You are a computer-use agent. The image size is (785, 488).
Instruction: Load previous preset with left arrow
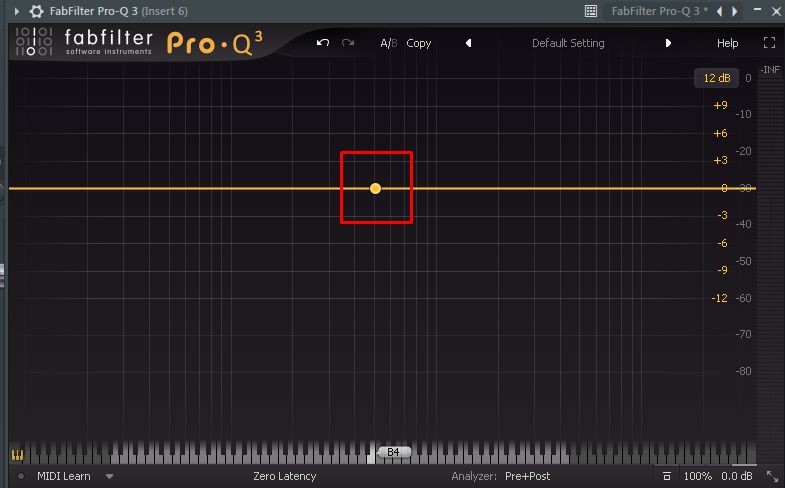(469, 43)
